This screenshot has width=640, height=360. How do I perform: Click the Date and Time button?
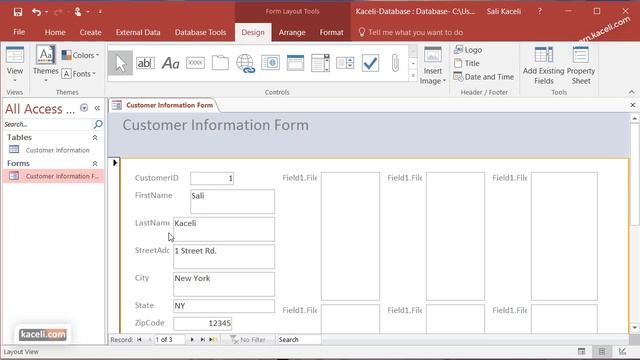click(484, 77)
